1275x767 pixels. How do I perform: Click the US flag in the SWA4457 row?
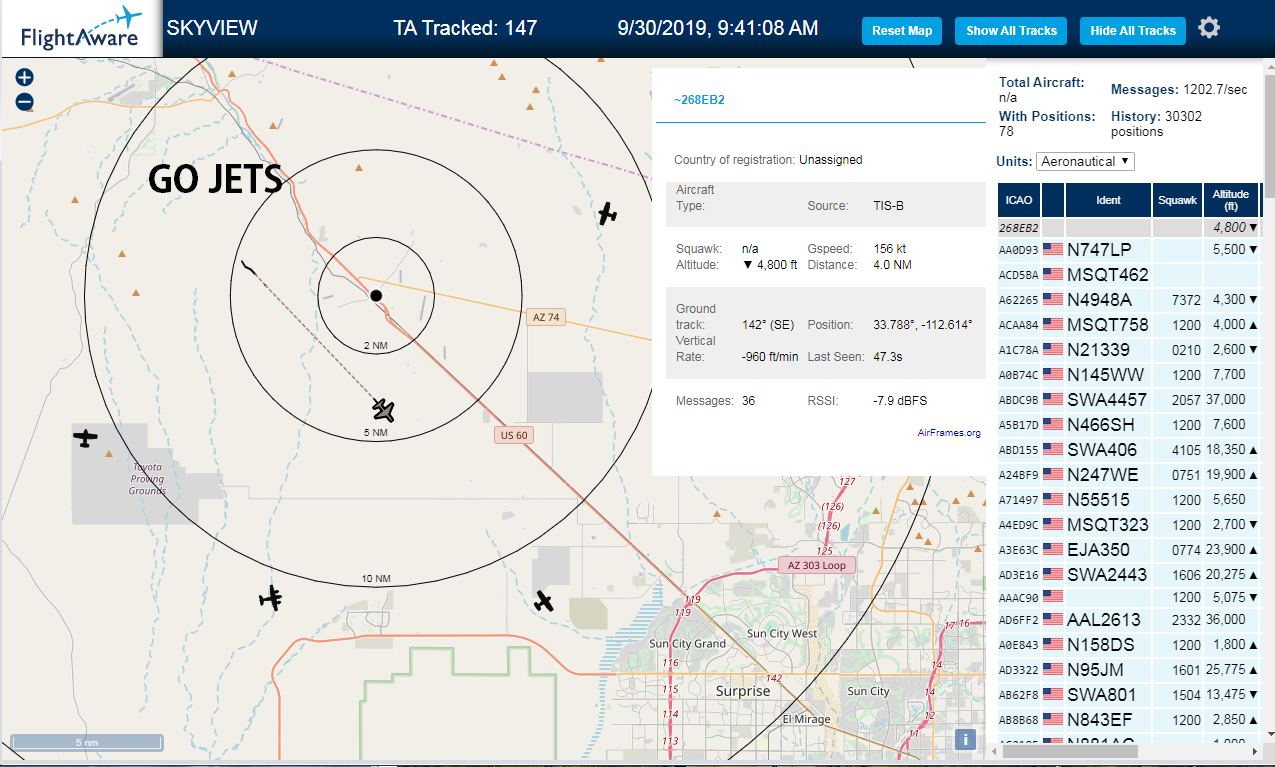tap(1052, 400)
